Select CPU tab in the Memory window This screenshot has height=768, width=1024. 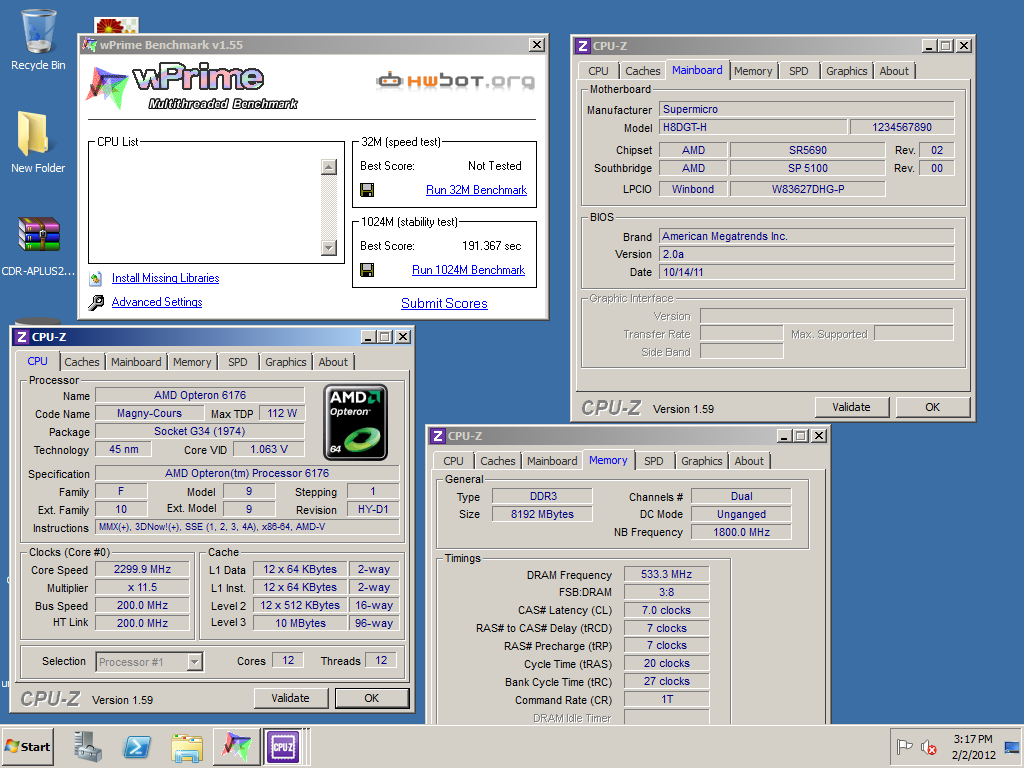pyautogui.click(x=453, y=461)
